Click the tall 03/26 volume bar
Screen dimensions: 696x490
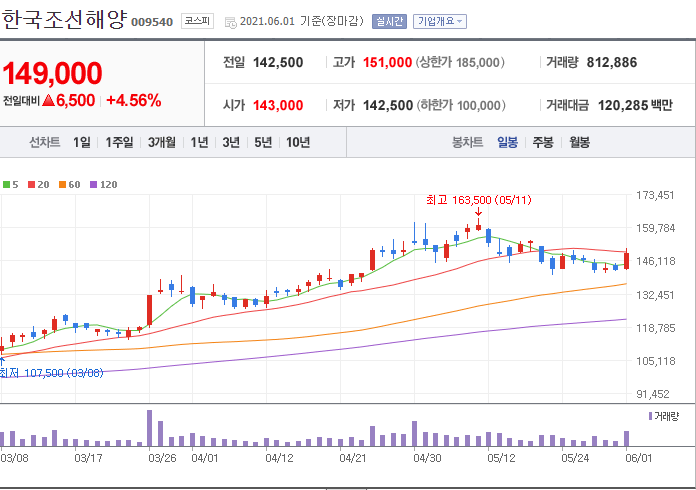coord(150,428)
